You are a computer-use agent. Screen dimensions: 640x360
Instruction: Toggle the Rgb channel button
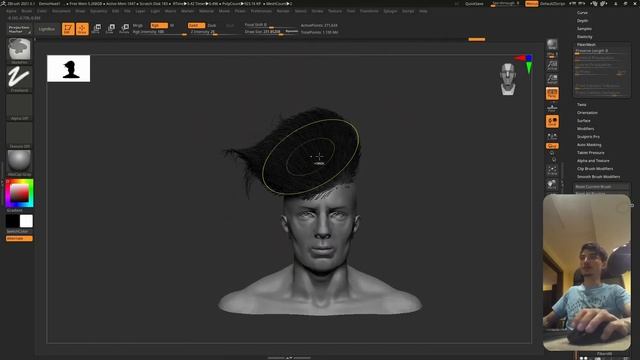tap(159, 25)
